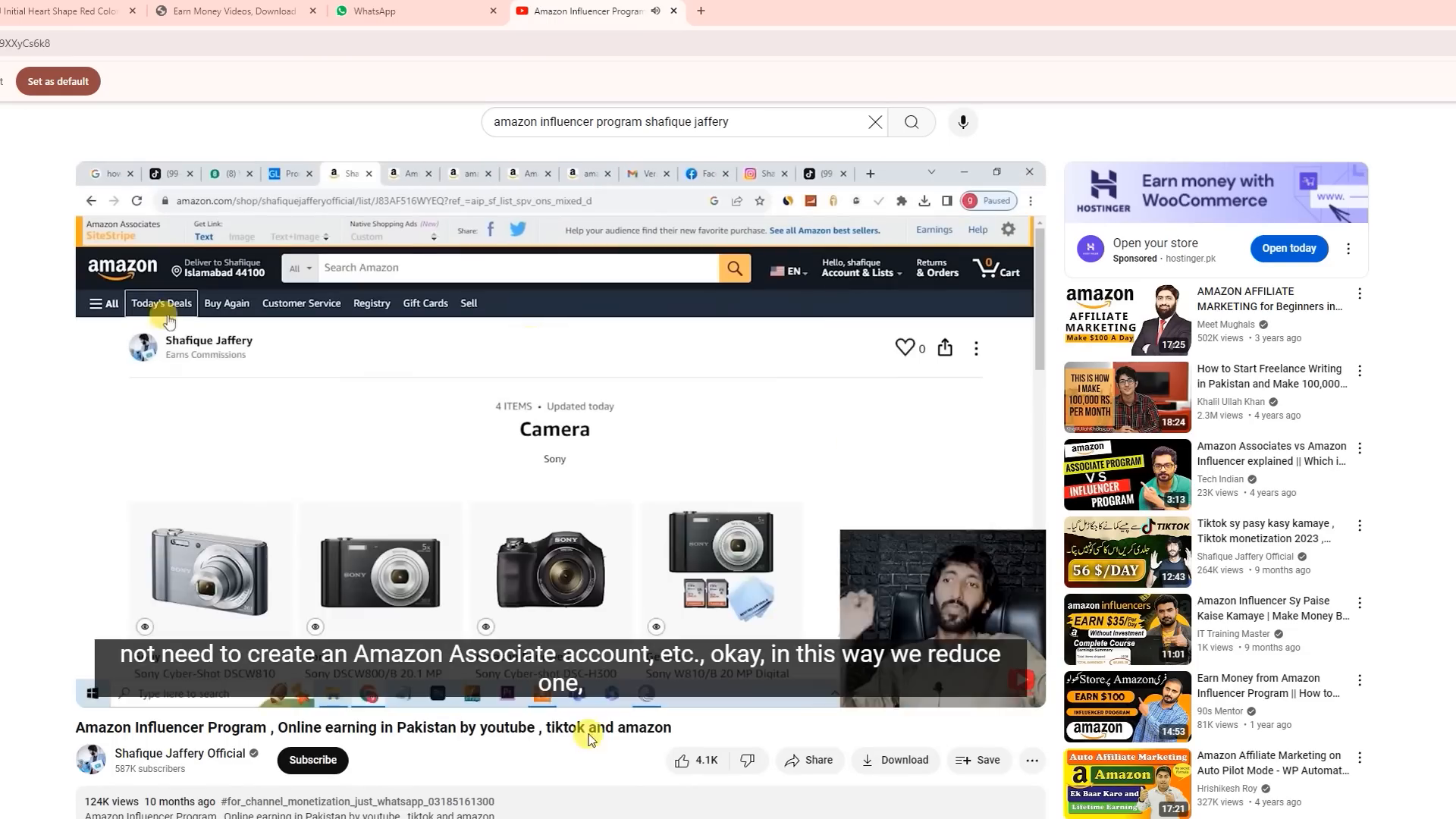Click the Amazon search bar icon
Viewport: 1456px width, 819px height.
(x=736, y=267)
